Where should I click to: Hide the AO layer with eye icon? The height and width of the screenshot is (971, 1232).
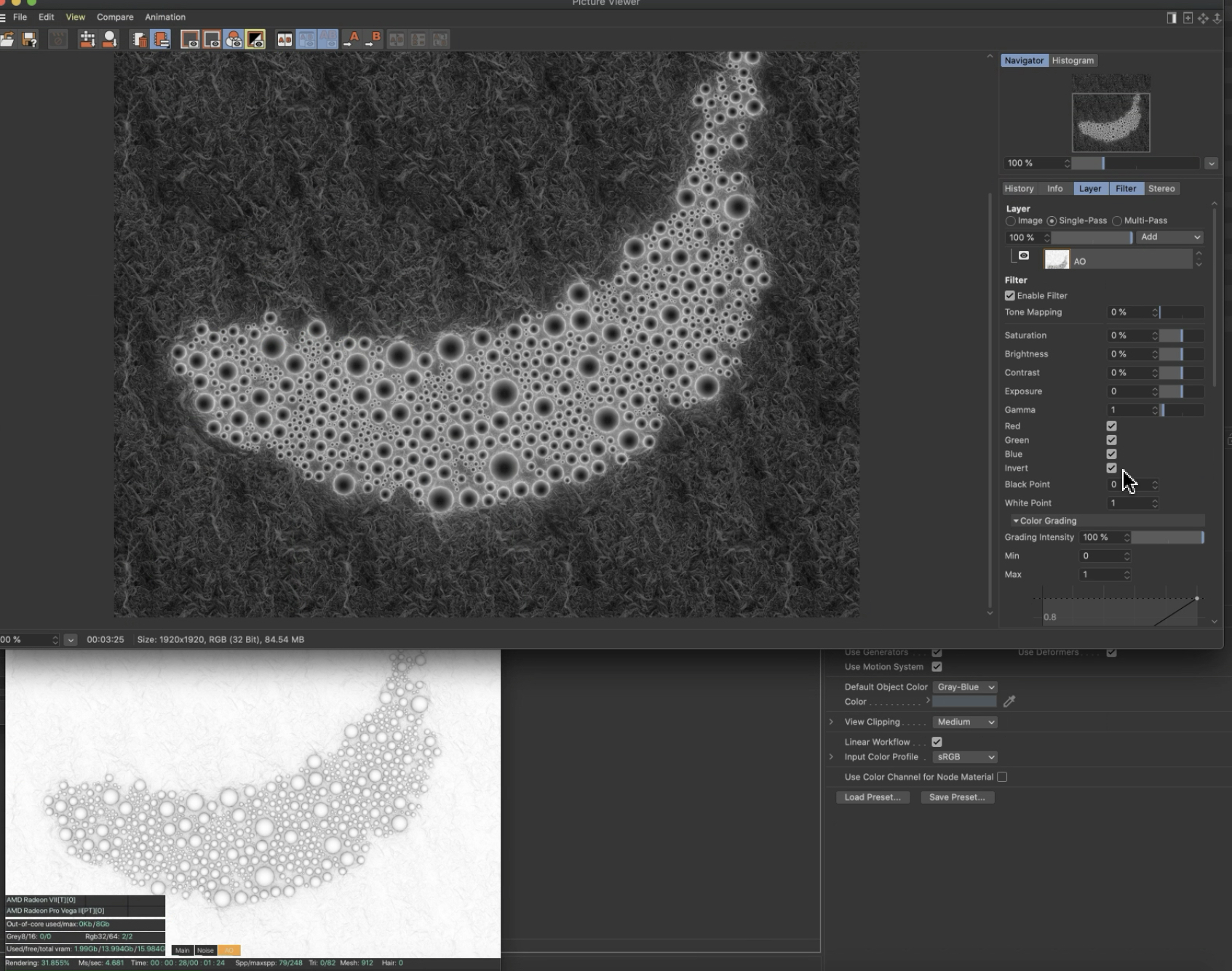pyautogui.click(x=1024, y=255)
